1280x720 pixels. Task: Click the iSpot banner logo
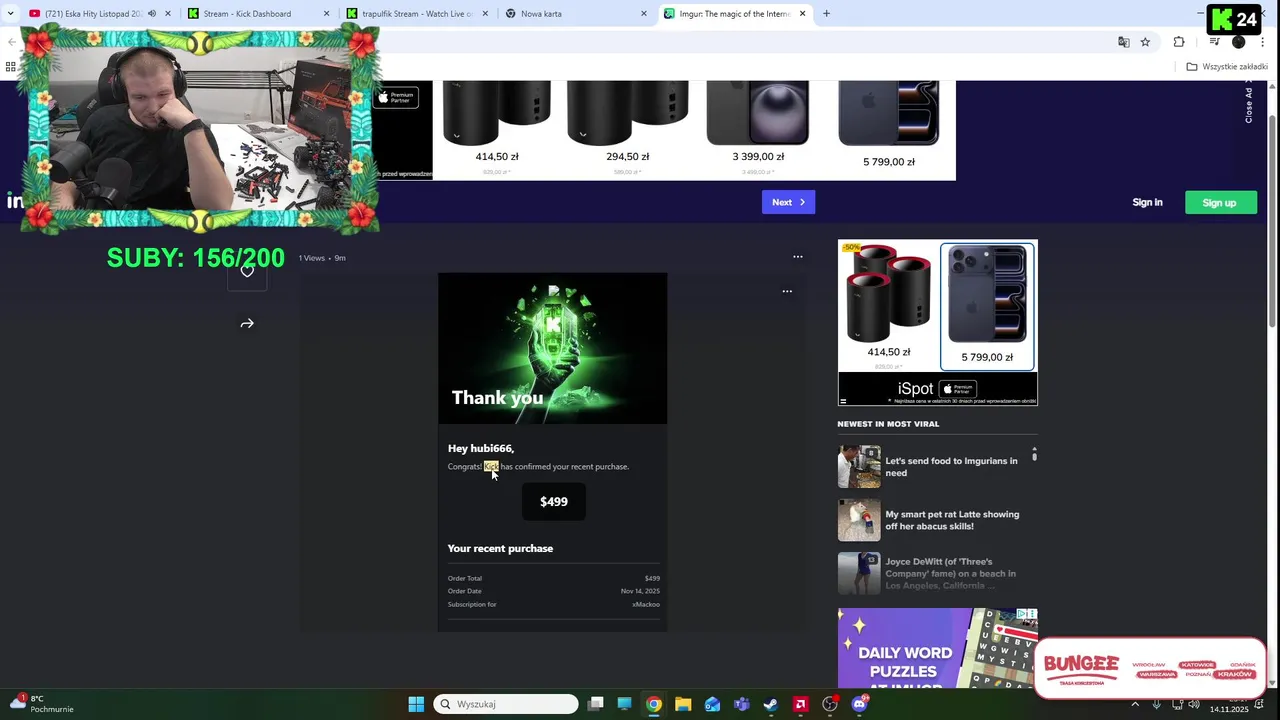(938, 388)
